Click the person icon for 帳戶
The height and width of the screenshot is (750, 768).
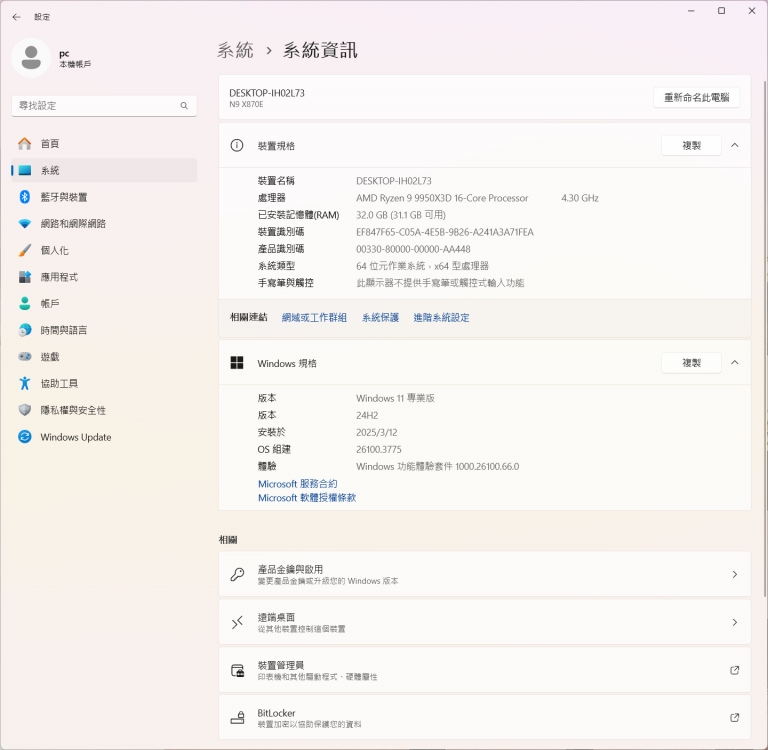24,304
